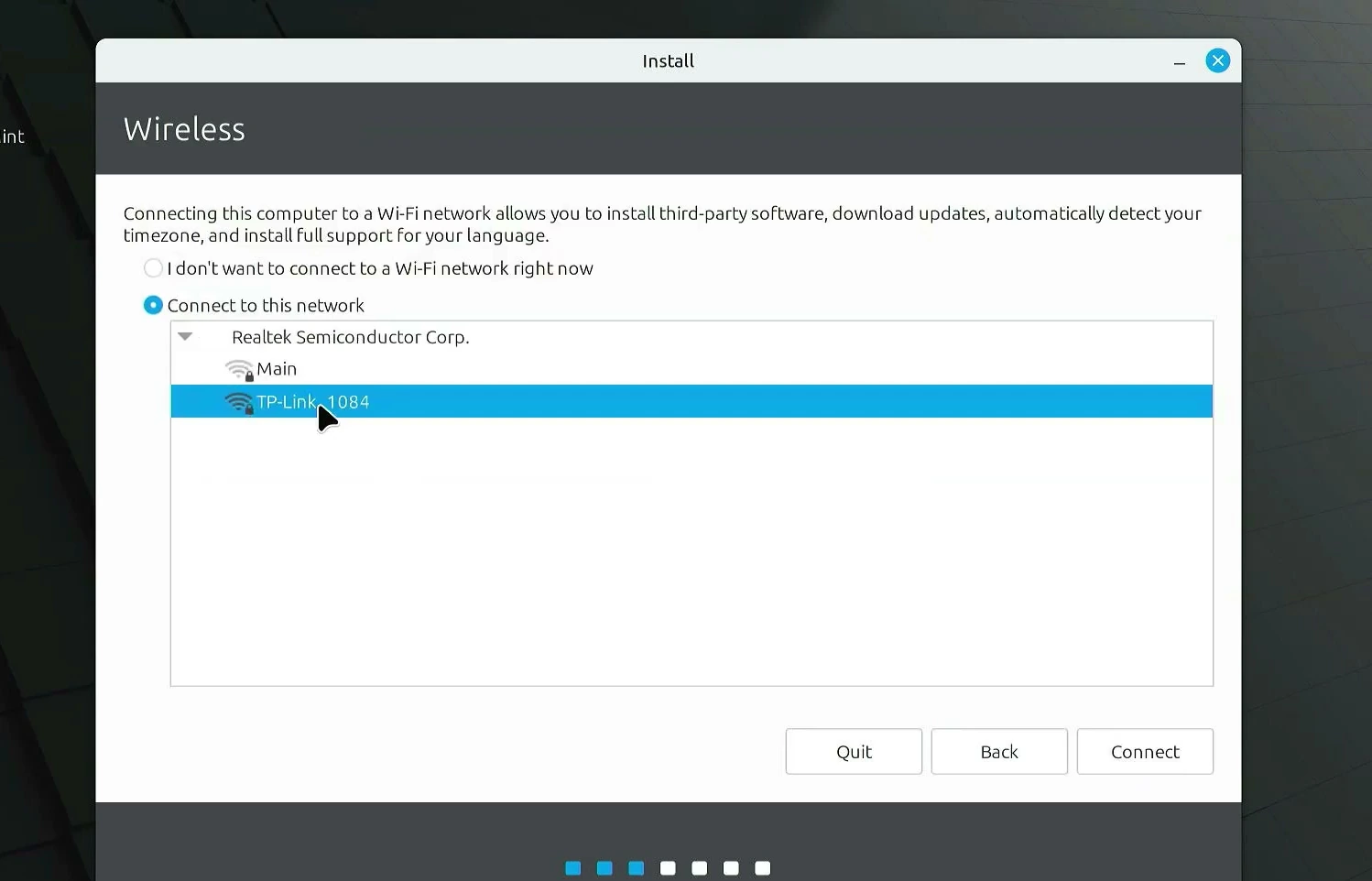Click the Quit button
1372x881 pixels.
coord(854,752)
